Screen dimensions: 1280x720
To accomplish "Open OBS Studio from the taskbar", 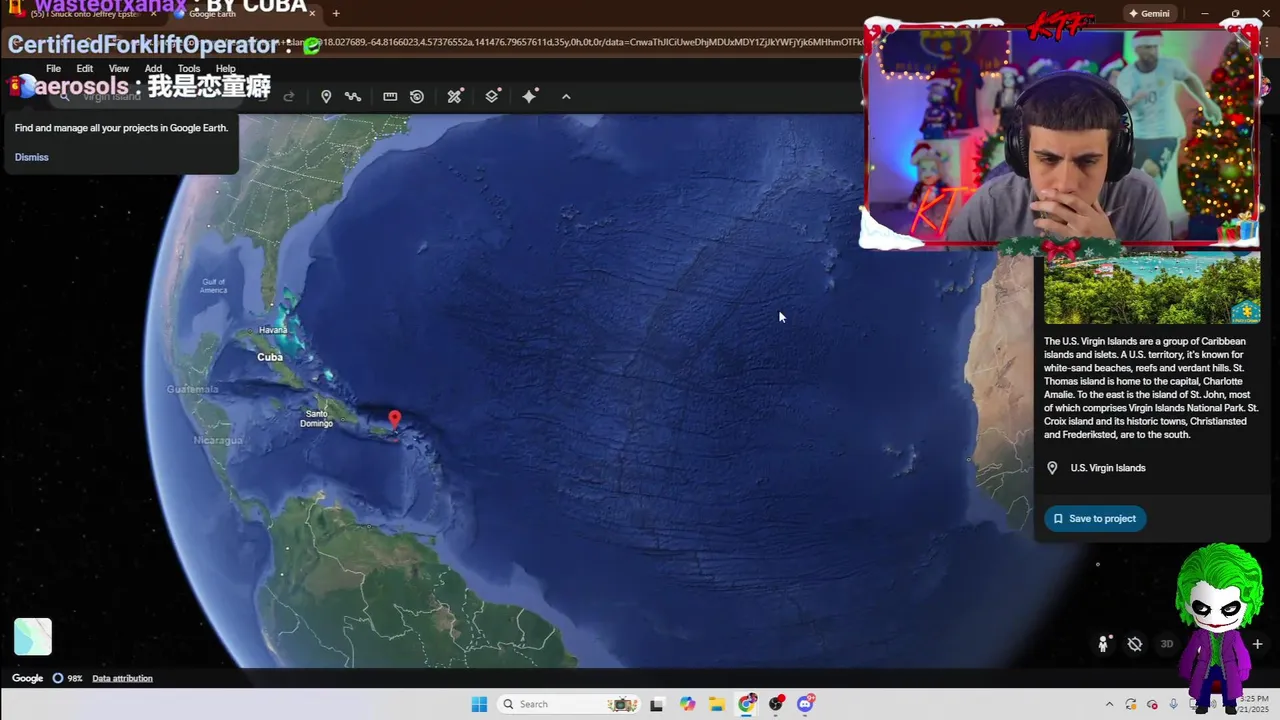I will [777, 704].
